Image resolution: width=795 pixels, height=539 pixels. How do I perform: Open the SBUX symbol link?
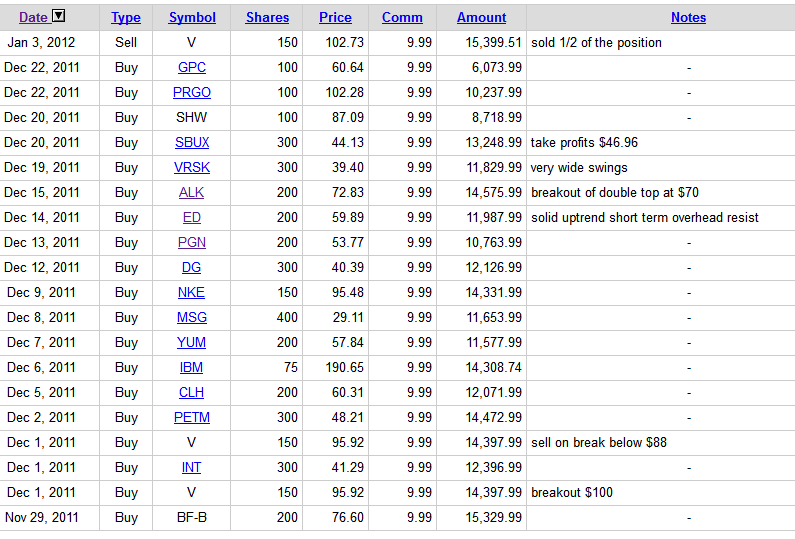click(x=192, y=142)
